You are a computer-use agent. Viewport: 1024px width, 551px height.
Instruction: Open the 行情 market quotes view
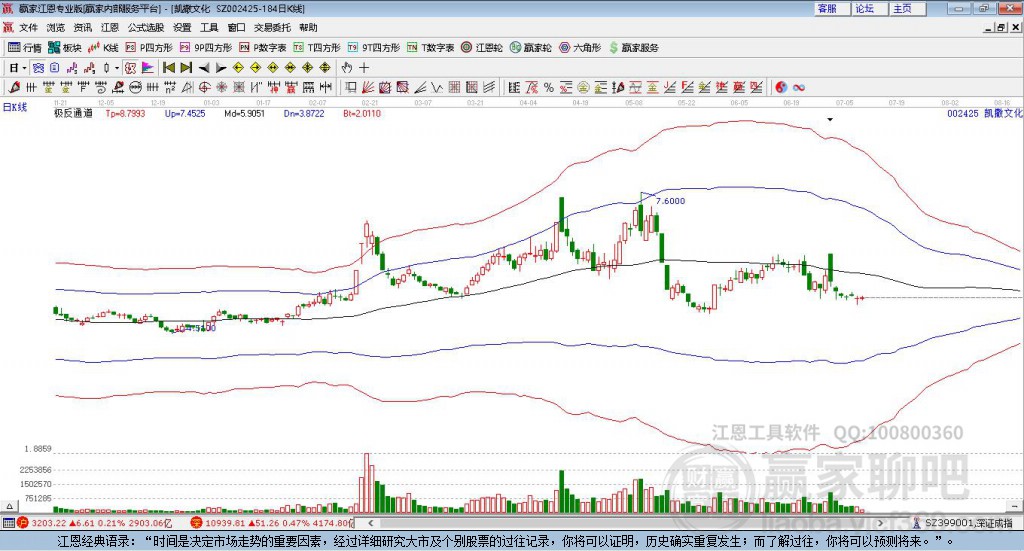(25, 48)
